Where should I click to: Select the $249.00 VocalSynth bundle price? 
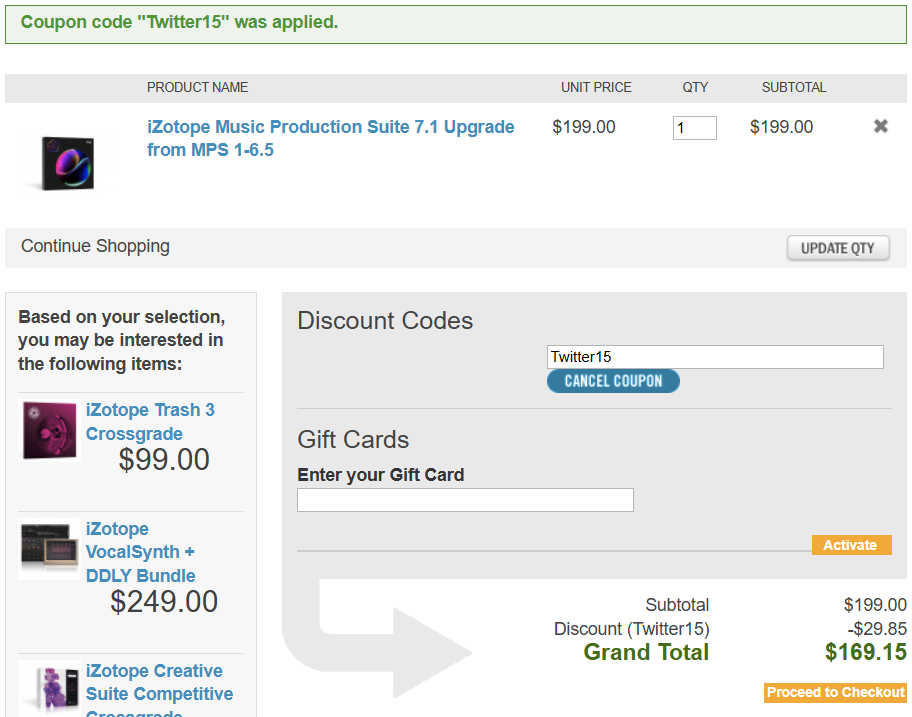pos(164,601)
